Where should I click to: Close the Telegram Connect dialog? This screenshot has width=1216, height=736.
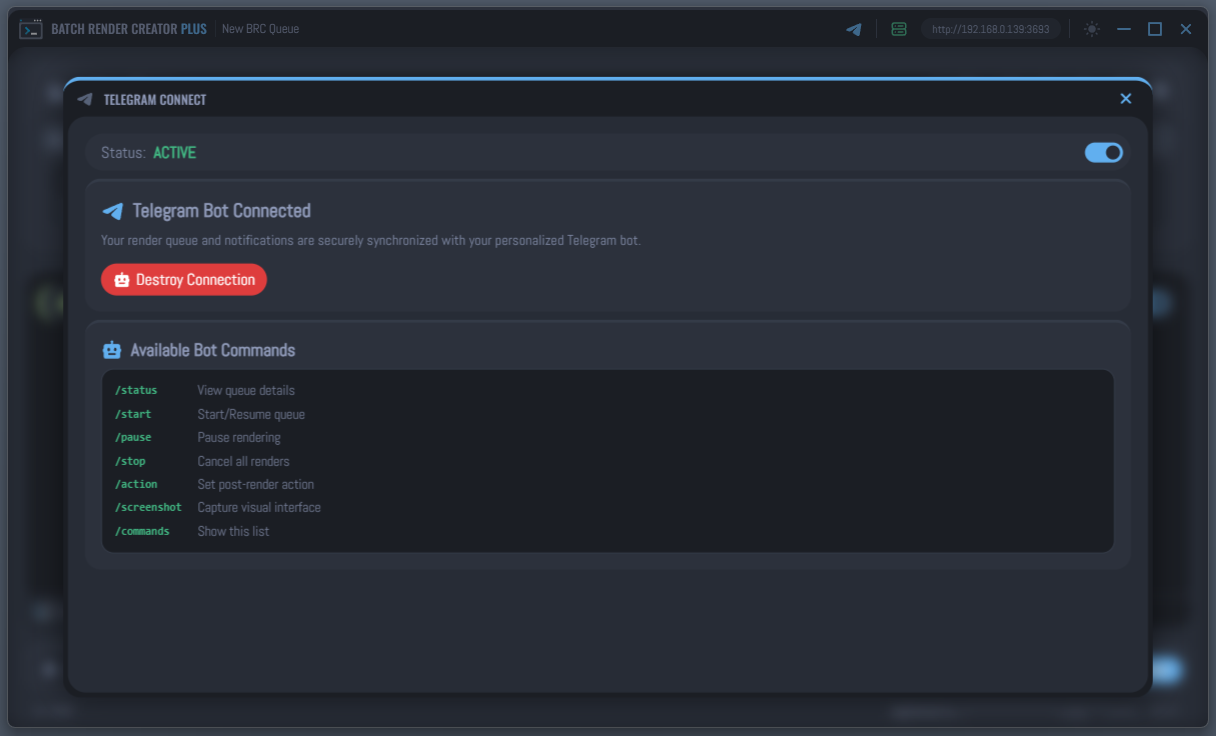[x=1126, y=98]
